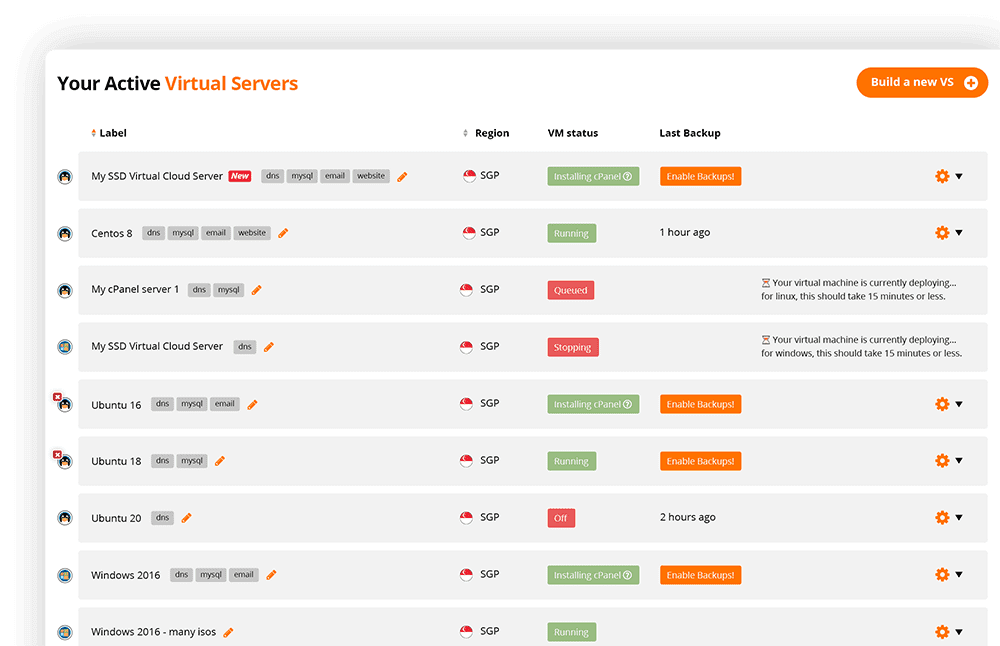Screen dimensions: 1000x646
Task: Click the plus icon in Build a new VS
Action: tap(970, 83)
